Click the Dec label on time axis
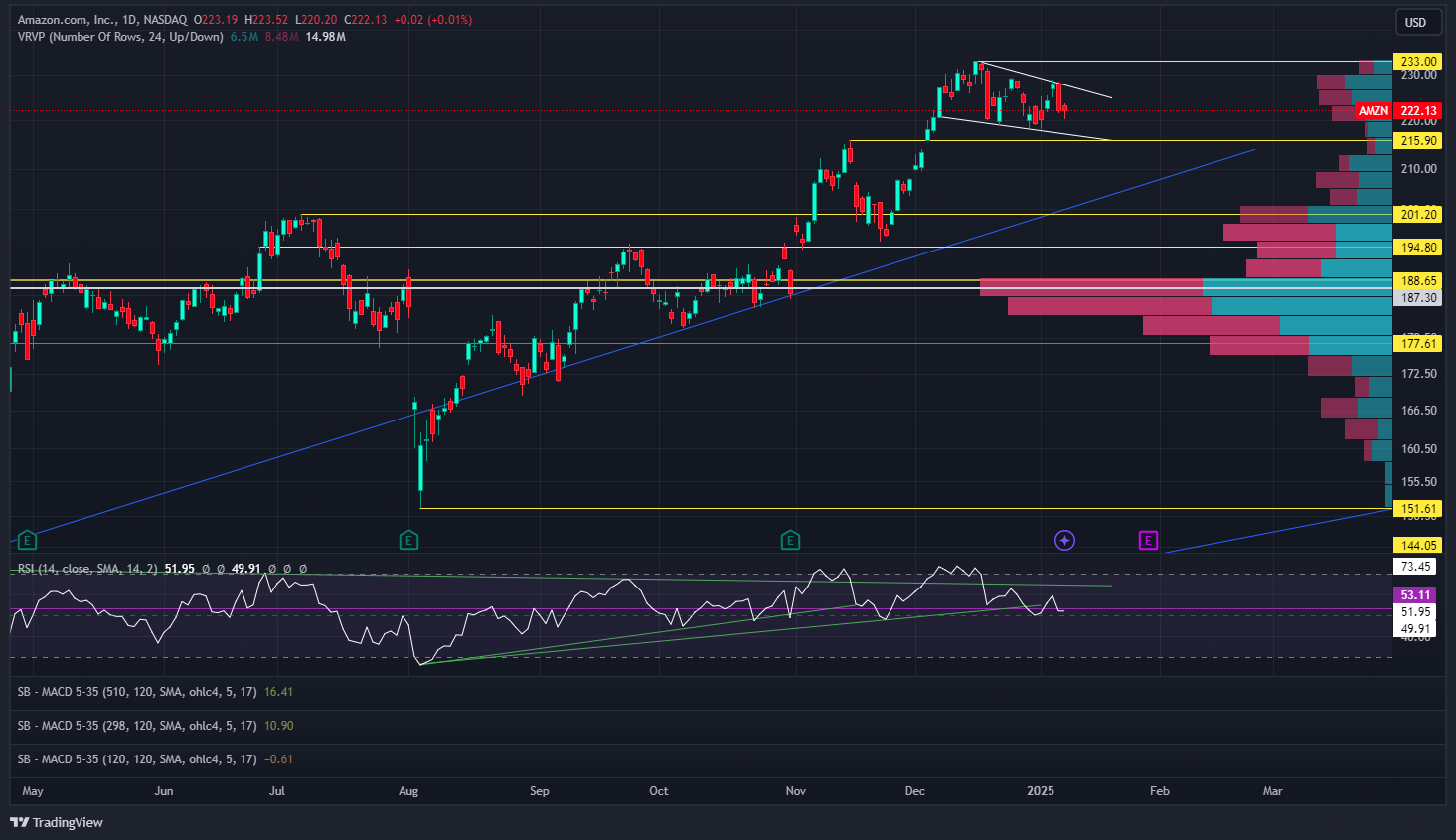 click(914, 792)
